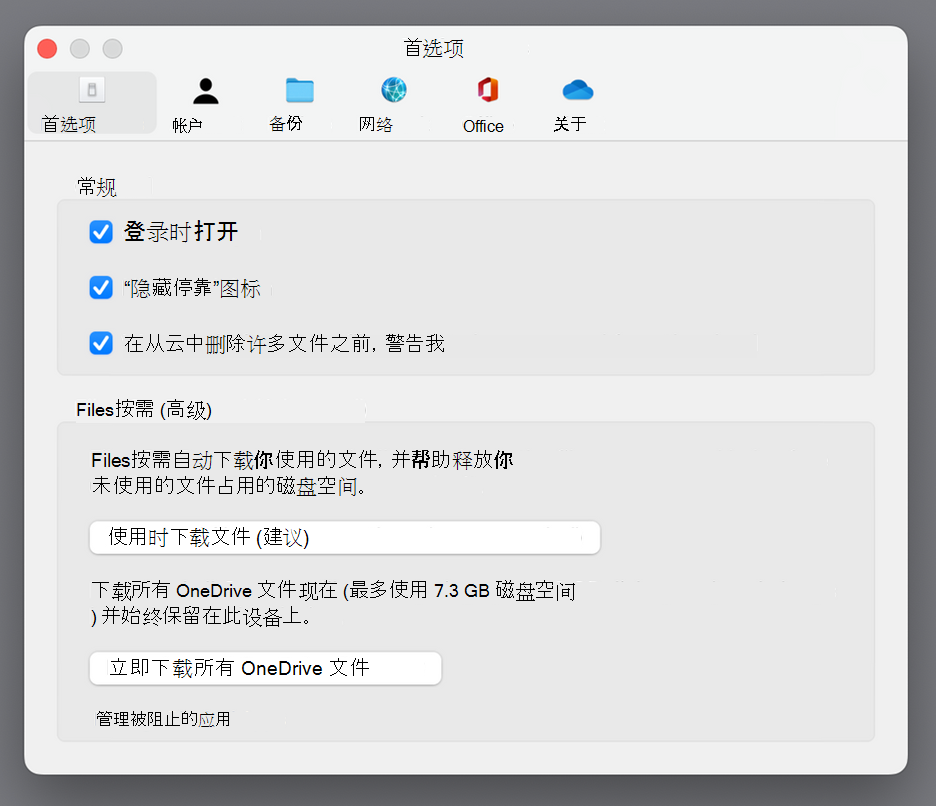This screenshot has height=806, width=936.
Task: Click 立即下载所有 OneDrive 文件 button
Action: [x=265, y=668]
